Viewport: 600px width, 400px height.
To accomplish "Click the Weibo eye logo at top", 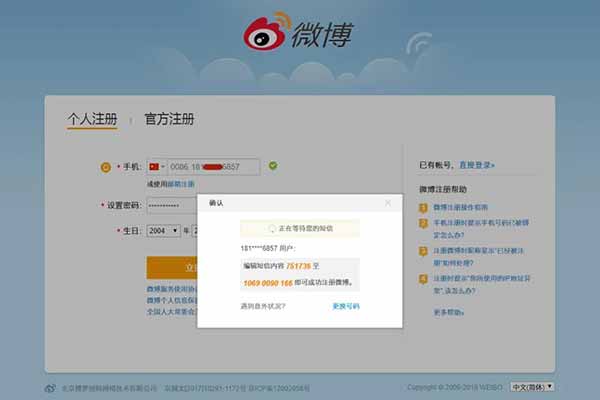I will 265,32.
